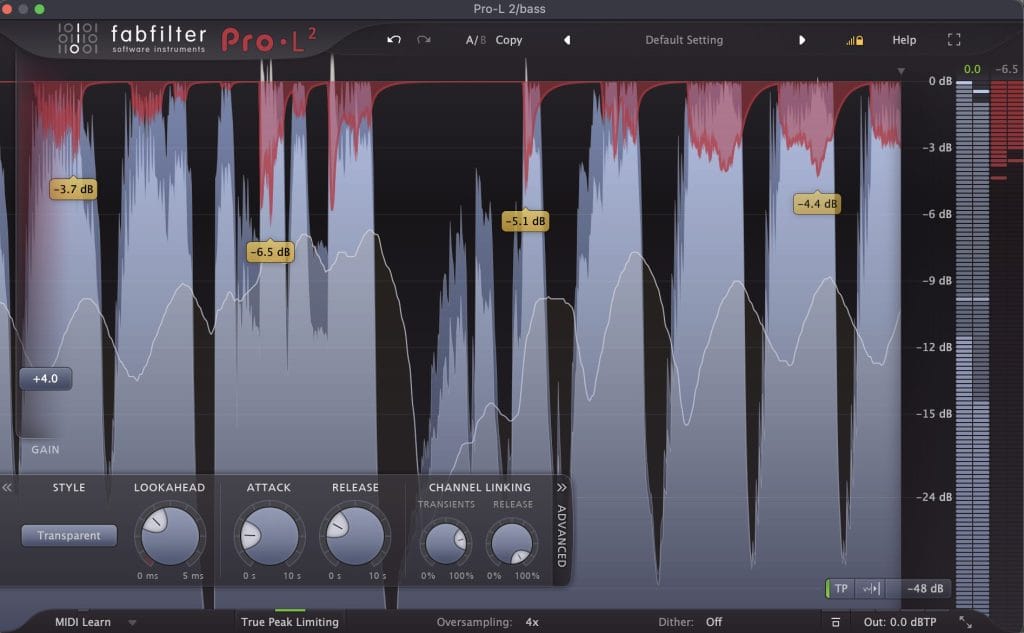Click the green 0.0 peak readout
The width and height of the screenshot is (1024, 633).
point(972,69)
